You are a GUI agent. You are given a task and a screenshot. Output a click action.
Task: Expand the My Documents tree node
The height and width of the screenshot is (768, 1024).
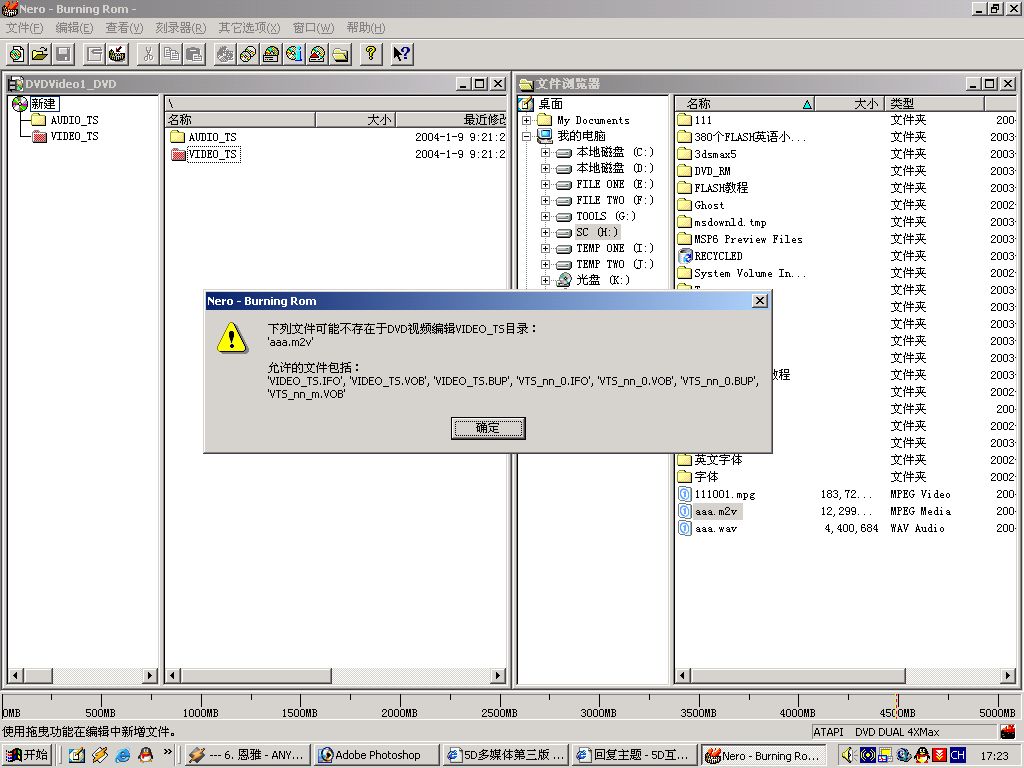click(526, 120)
